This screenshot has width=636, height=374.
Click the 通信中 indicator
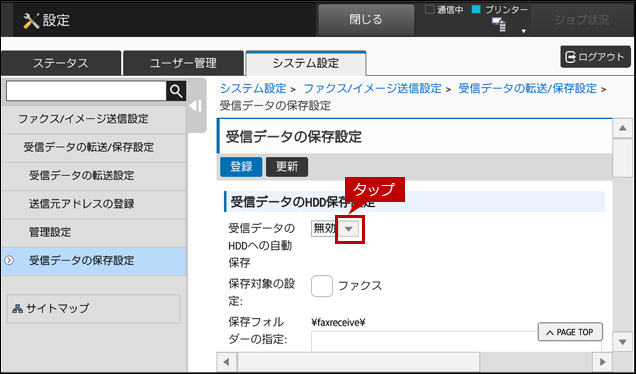coord(444,10)
